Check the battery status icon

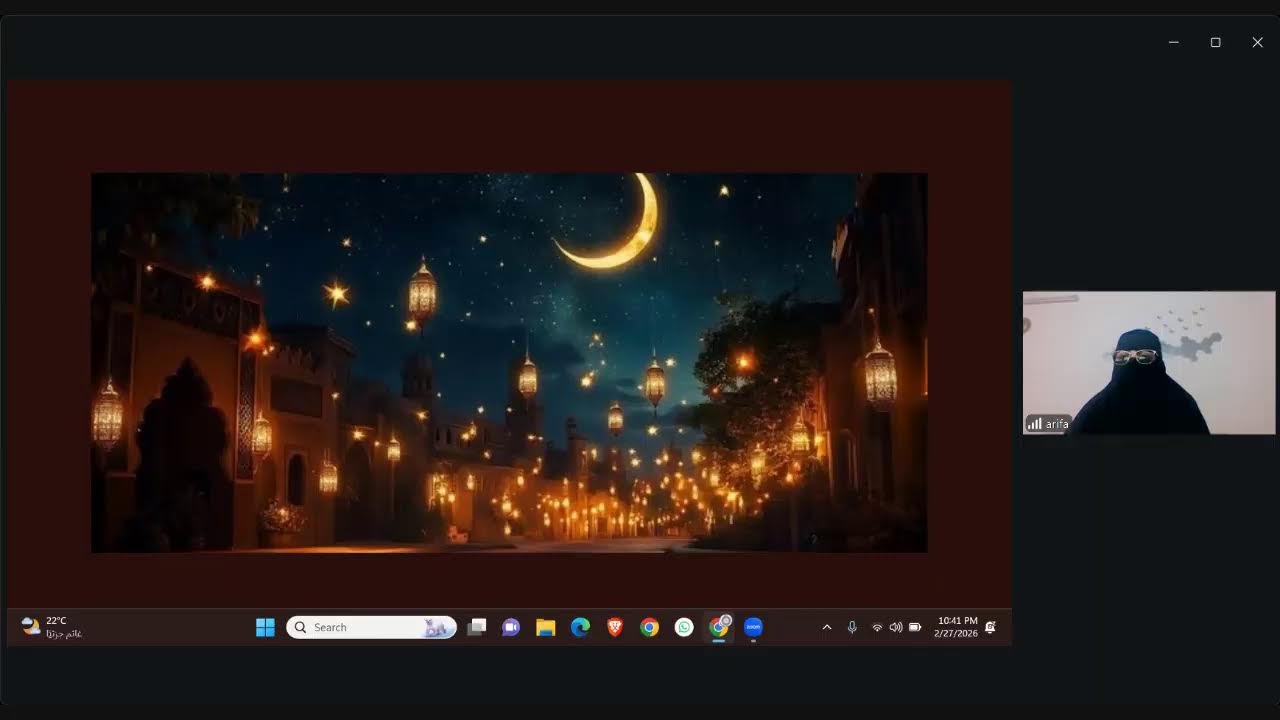(x=914, y=627)
